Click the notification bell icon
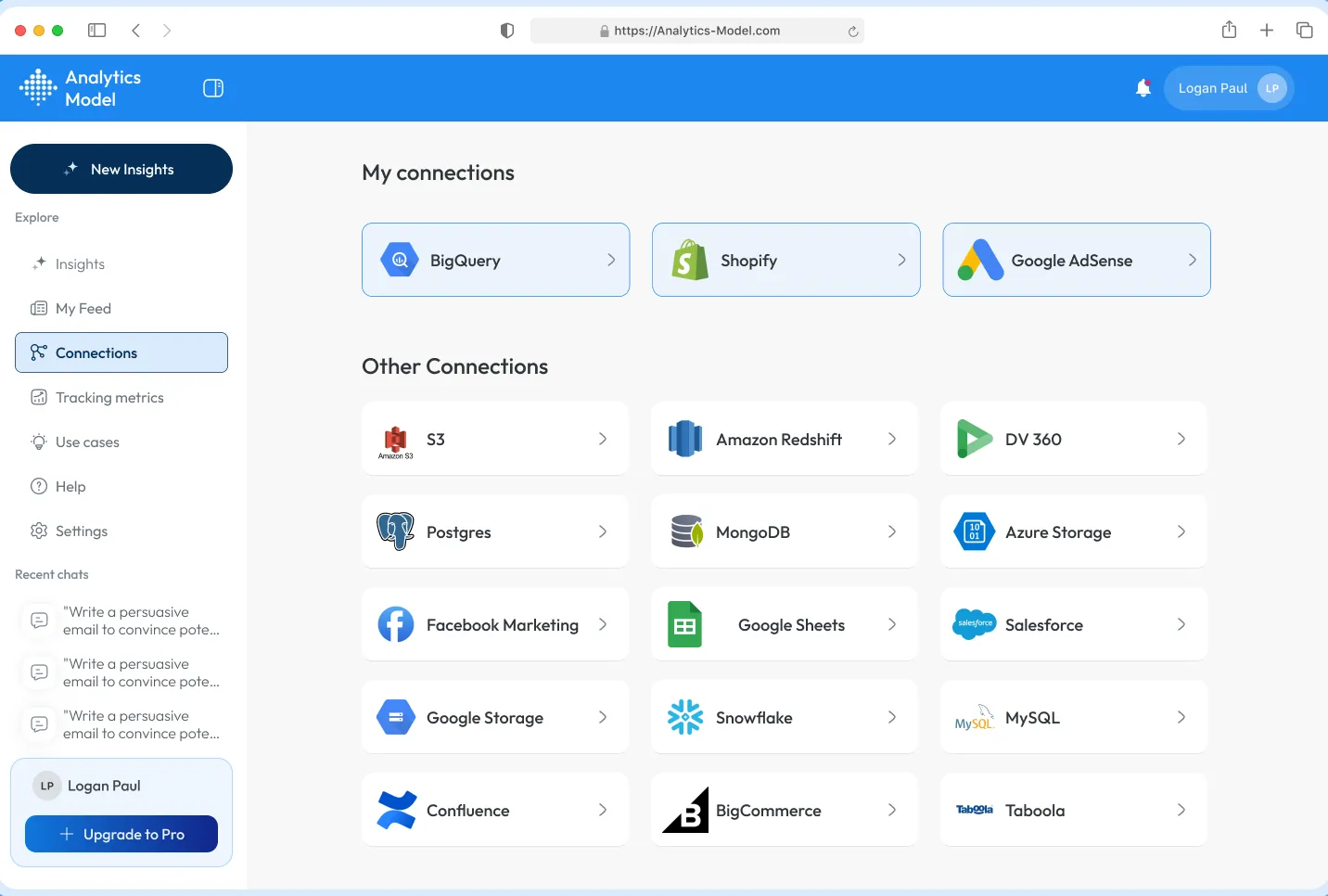1328x896 pixels. [x=1143, y=88]
